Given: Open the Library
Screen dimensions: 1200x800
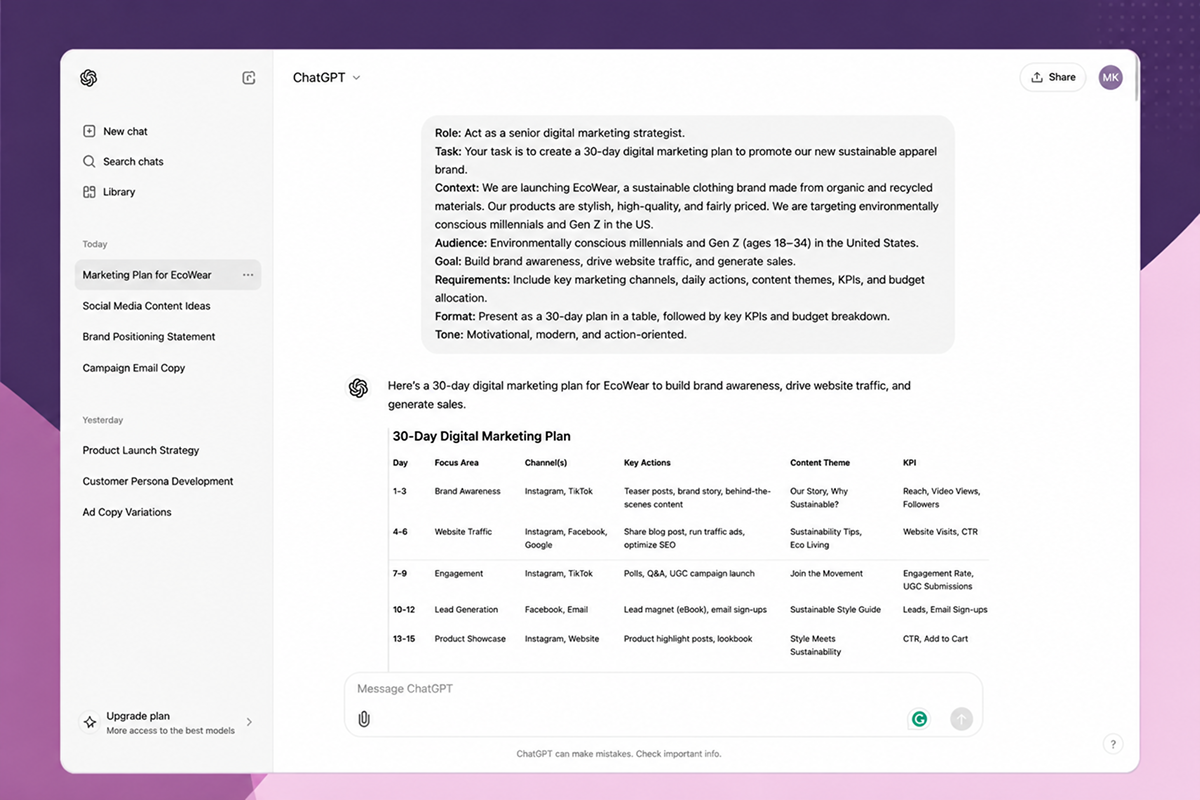Looking at the screenshot, I should pyautogui.click(x=119, y=192).
